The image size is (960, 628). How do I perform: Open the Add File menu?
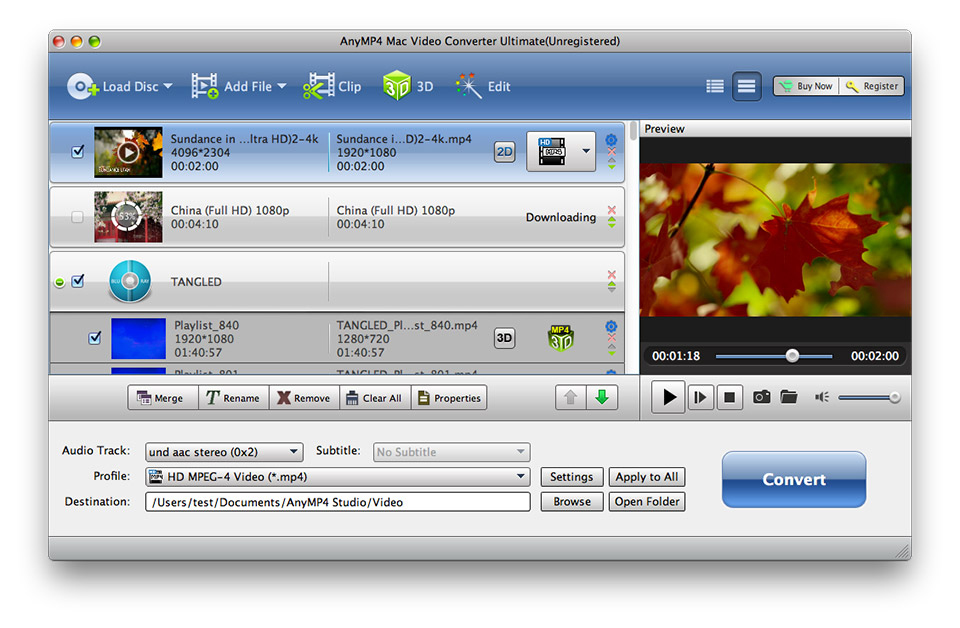tap(239, 87)
